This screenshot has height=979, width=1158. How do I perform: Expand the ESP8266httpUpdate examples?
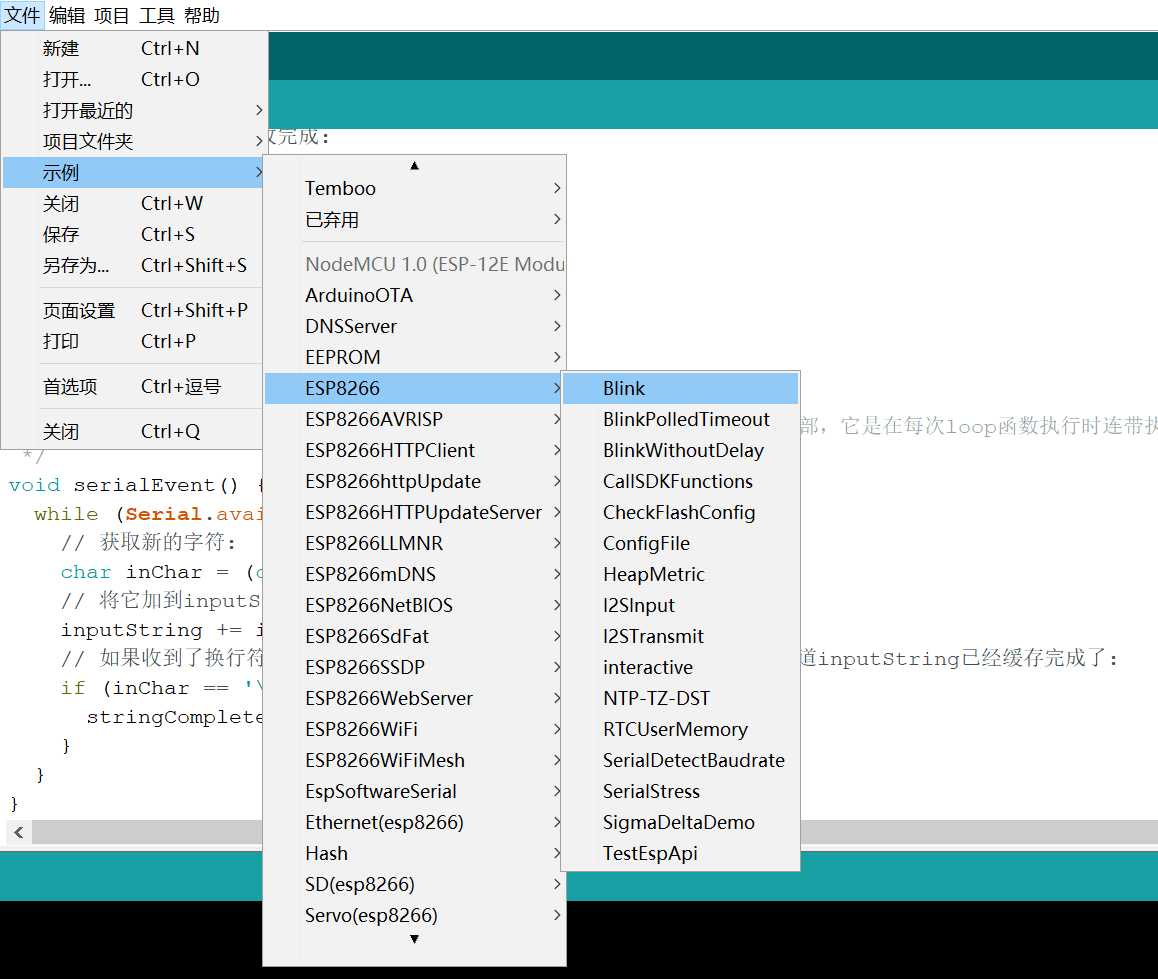click(414, 481)
